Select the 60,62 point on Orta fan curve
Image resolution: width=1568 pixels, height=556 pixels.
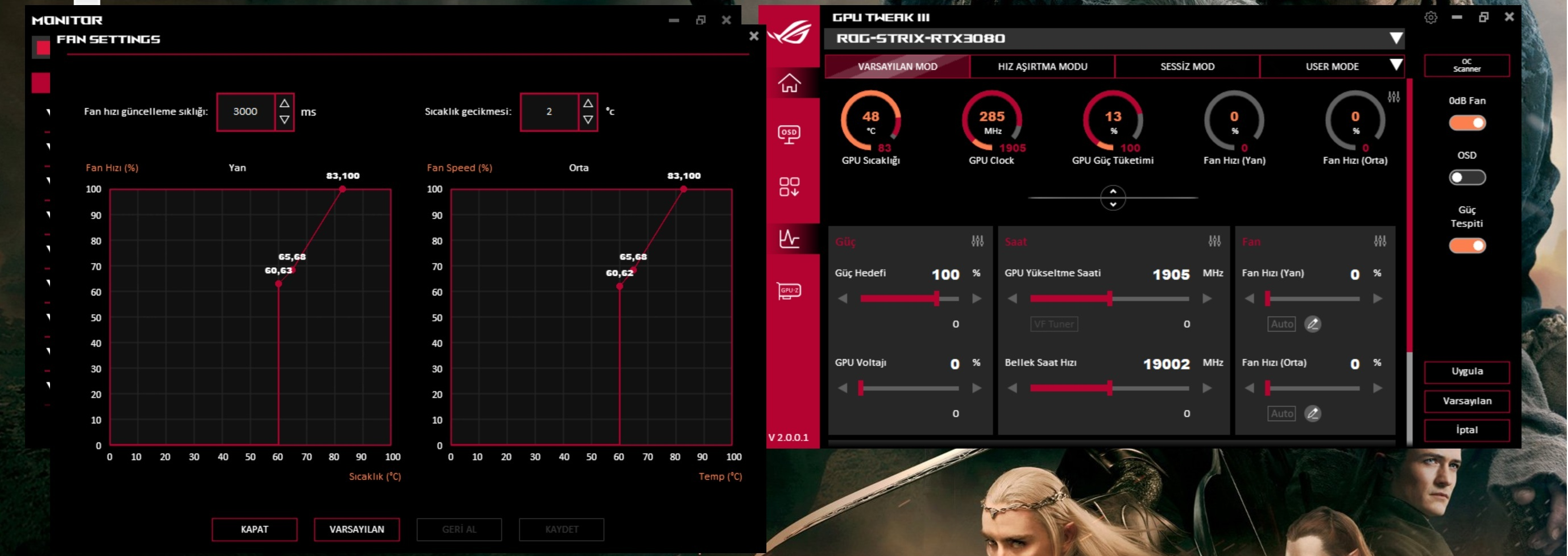click(620, 286)
